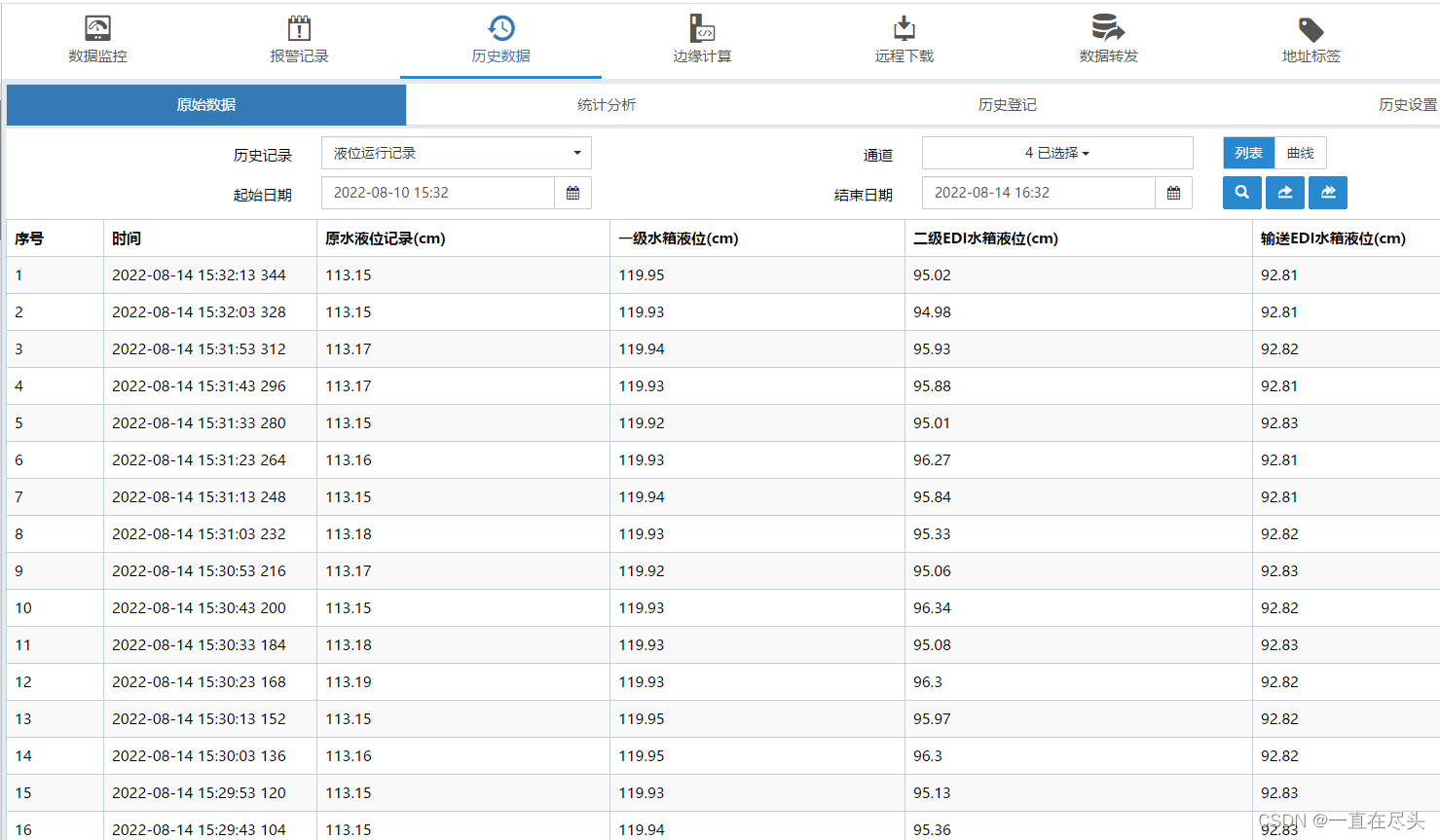Click the value 95.08 in row 11
This screenshot has height=840, width=1440.
click(932, 645)
